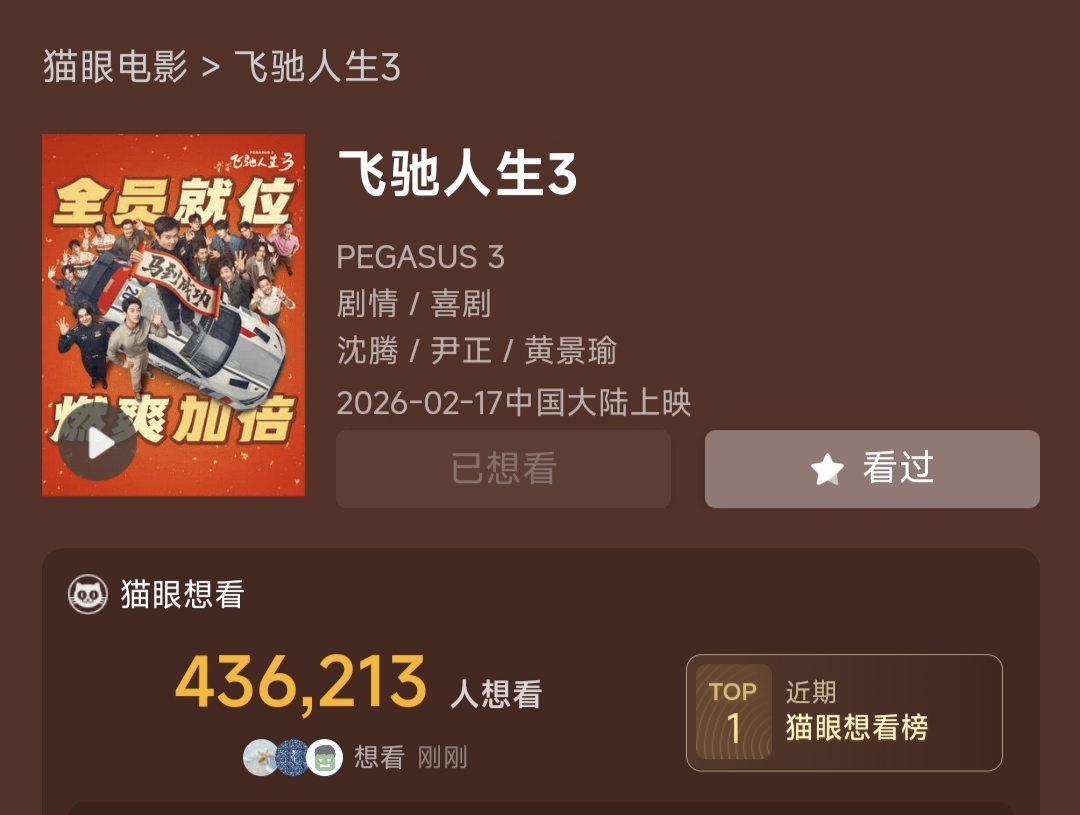Toggle the 已想看 want-to-see button
Image resolution: width=1080 pixels, height=815 pixels.
[503, 469]
